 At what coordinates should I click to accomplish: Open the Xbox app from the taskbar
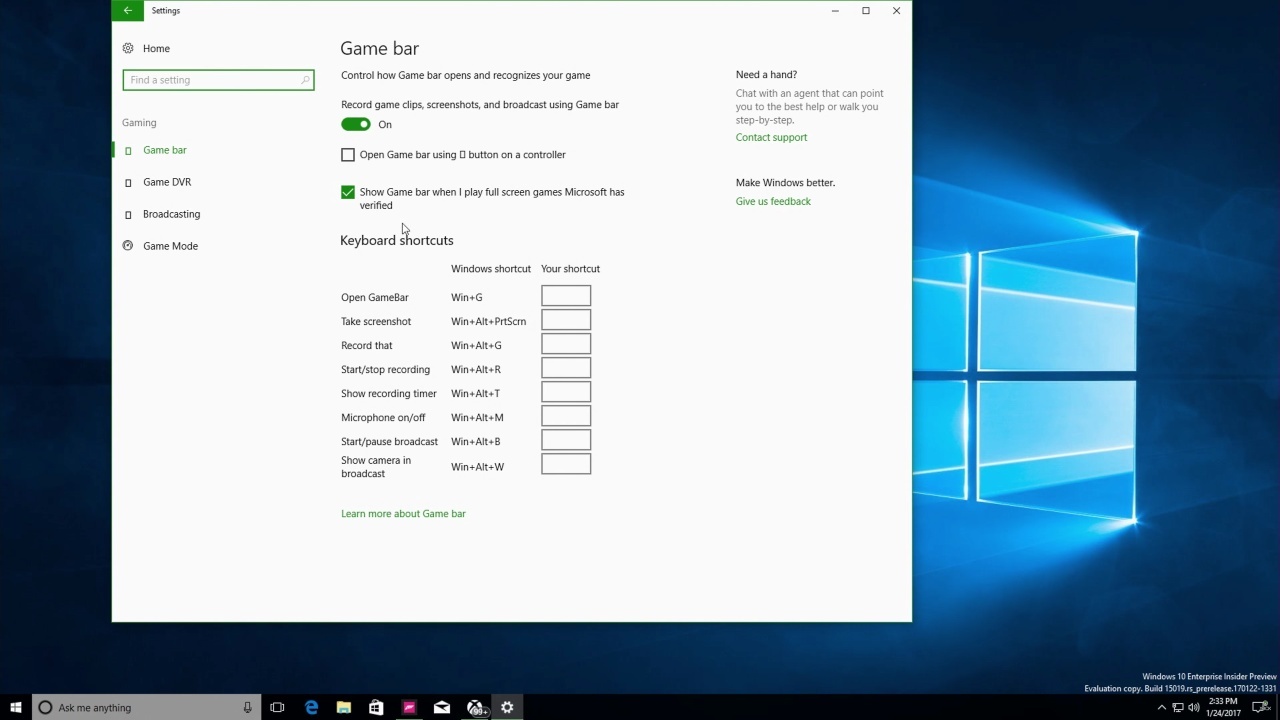(x=475, y=707)
